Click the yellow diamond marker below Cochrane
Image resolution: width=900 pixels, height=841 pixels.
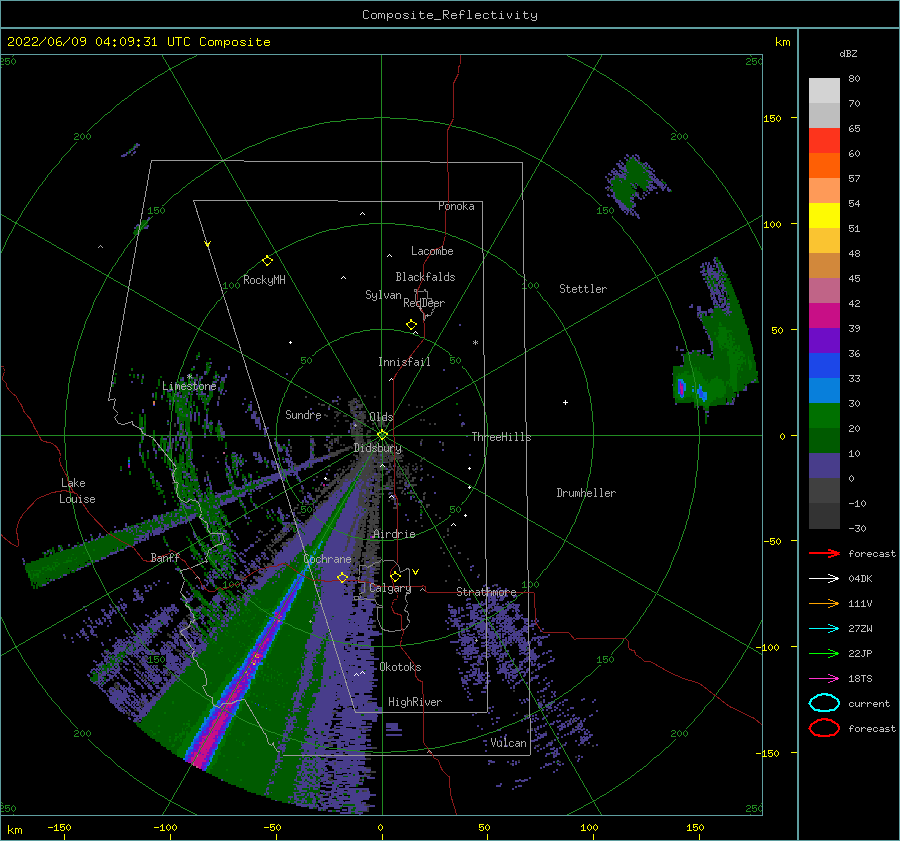click(x=342, y=577)
